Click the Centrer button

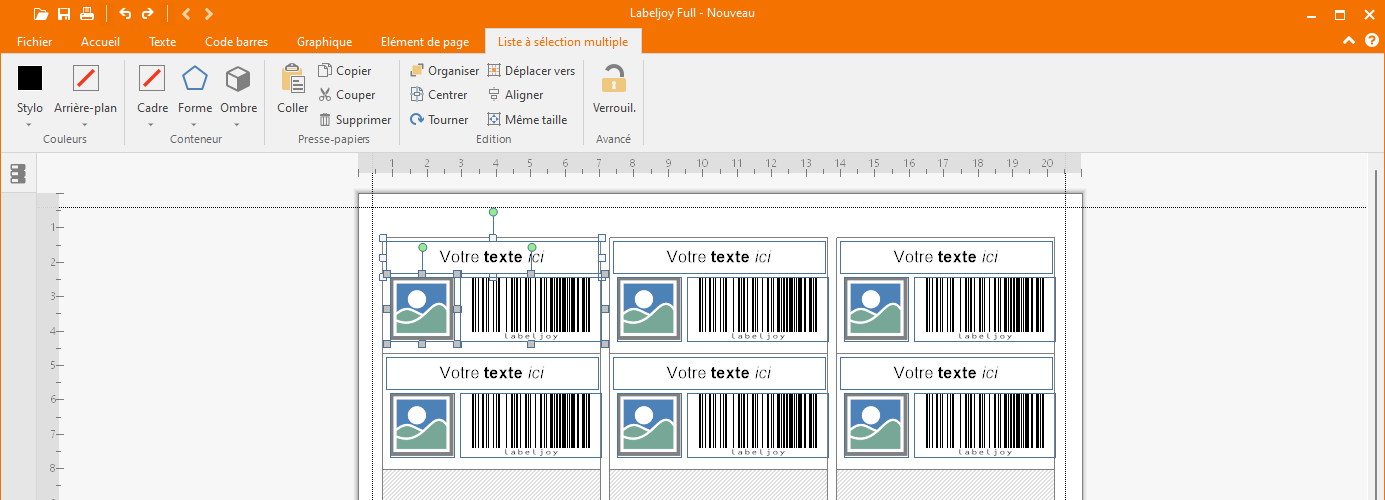point(439,95)
